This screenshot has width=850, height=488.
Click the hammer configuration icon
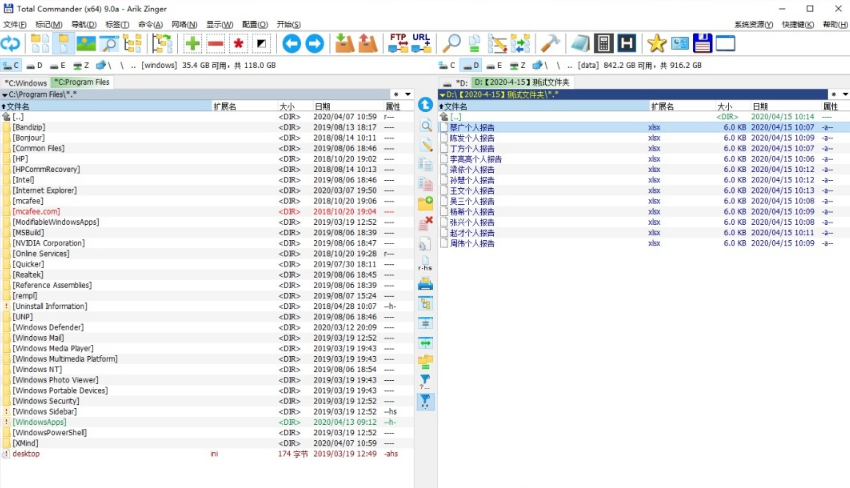[x=550, y=43]
